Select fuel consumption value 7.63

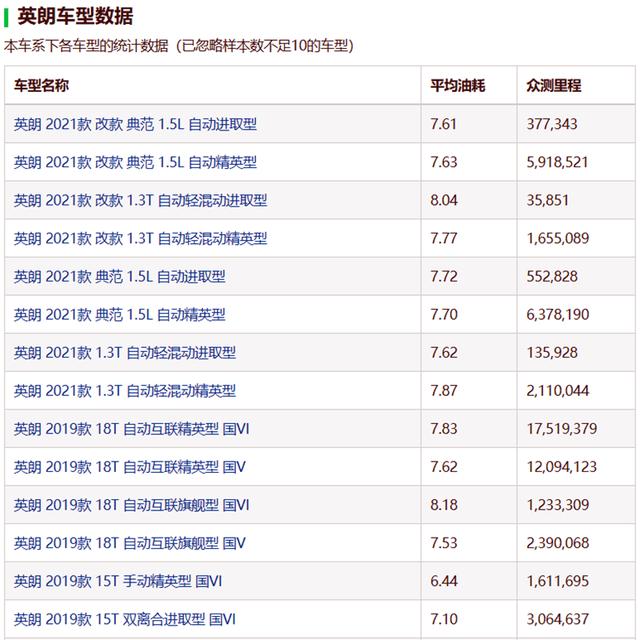click(444, 162)
